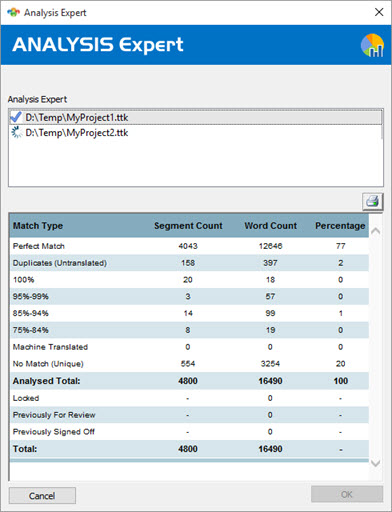Click the Analysis Expert title bar app icon

[x=13, y=13]
